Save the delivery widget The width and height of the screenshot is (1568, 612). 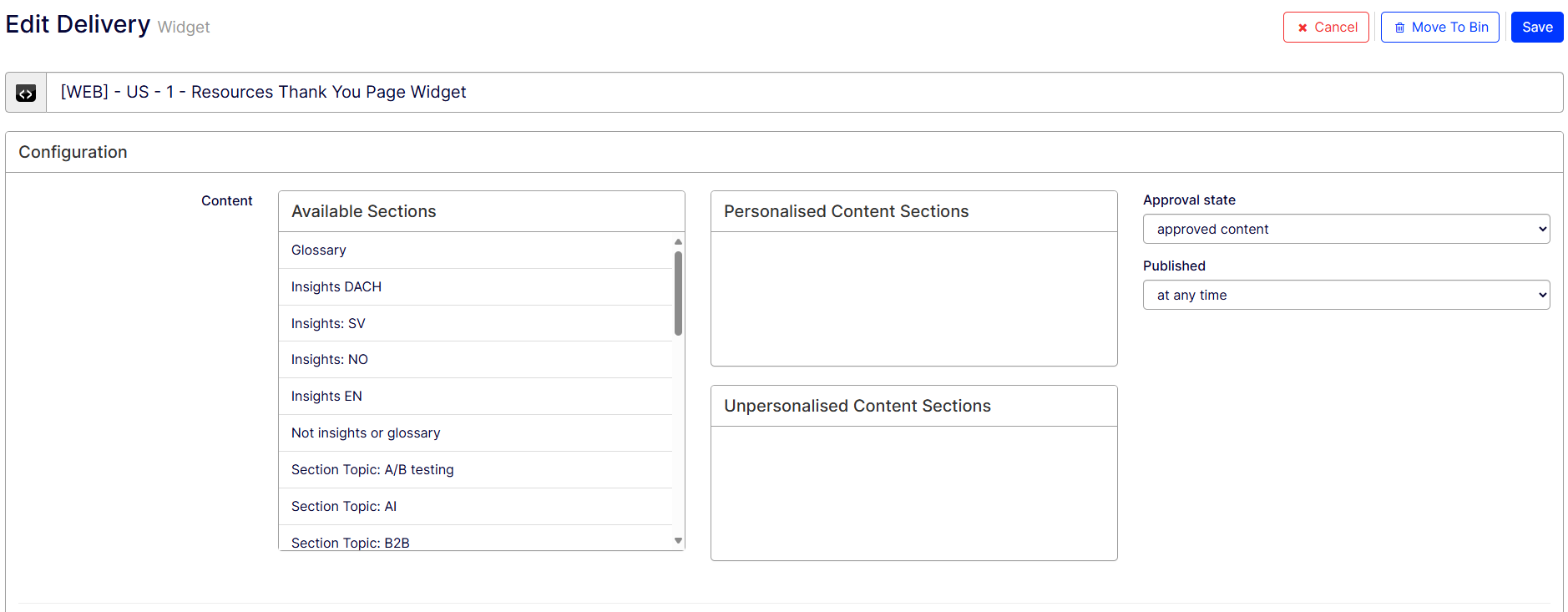(x=1536, y=28)
